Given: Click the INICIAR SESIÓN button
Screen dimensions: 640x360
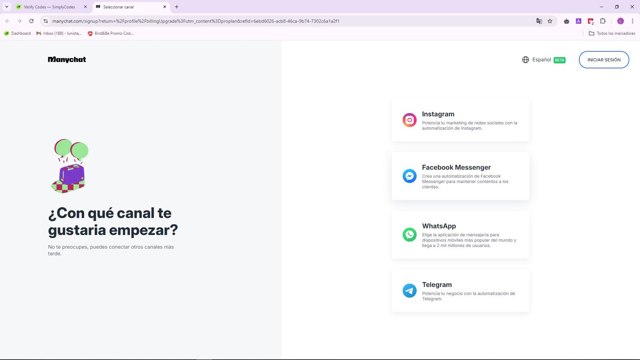Looking at the screenshot, I should [604, 60].
